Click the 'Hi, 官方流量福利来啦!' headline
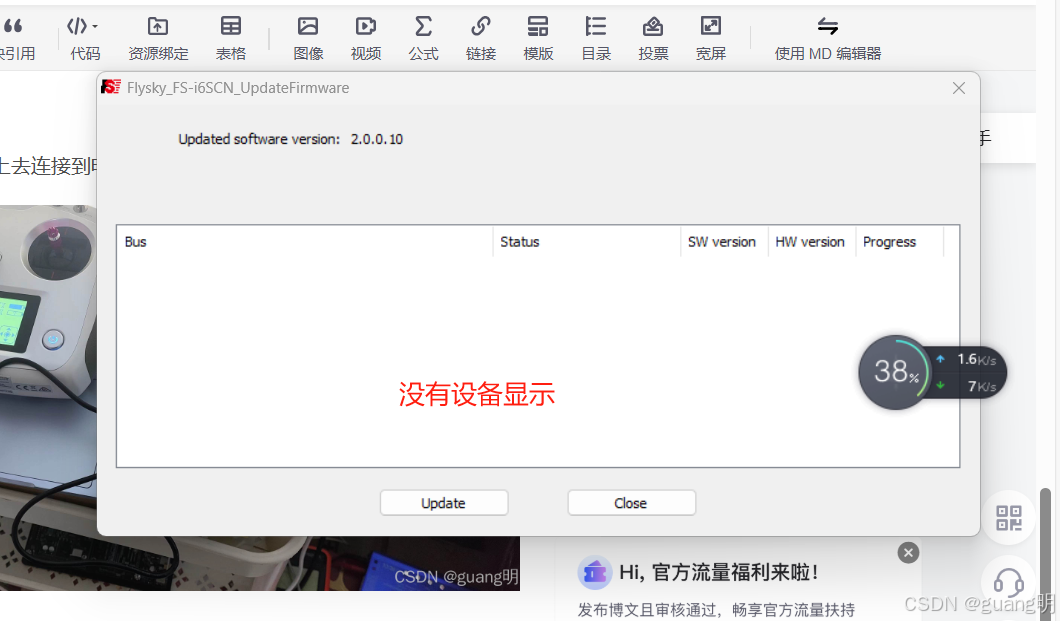 point(719,573)
